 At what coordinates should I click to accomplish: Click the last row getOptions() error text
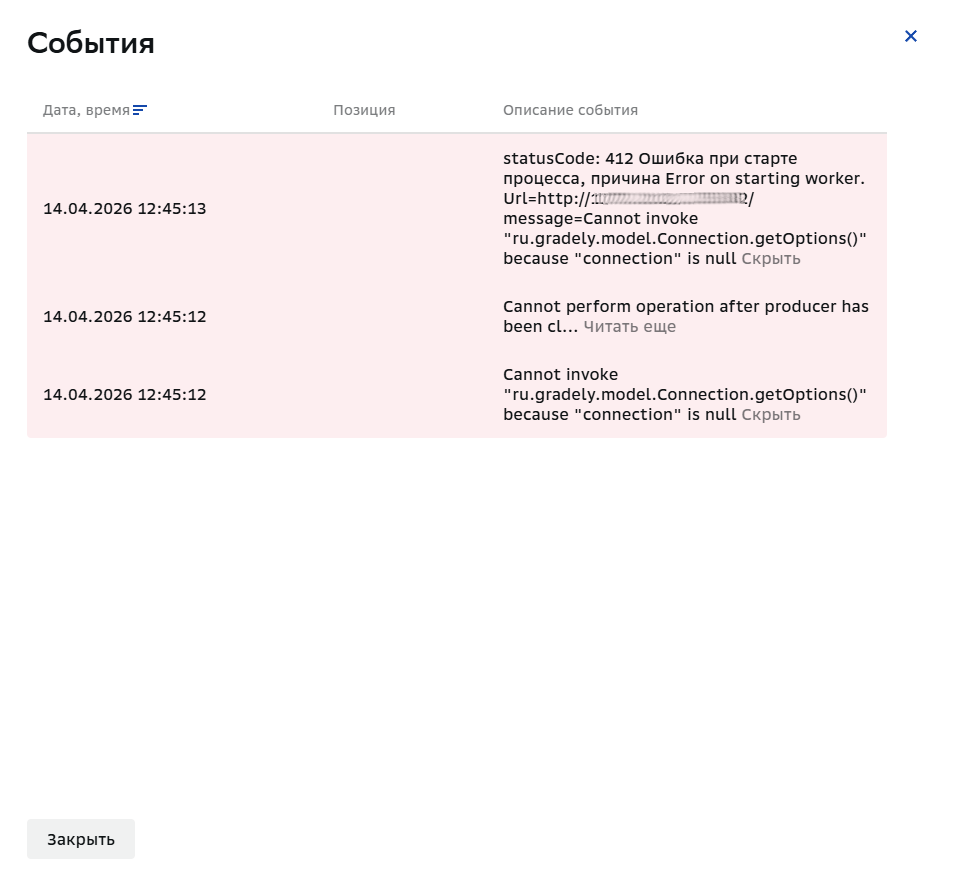pos(684,395)
